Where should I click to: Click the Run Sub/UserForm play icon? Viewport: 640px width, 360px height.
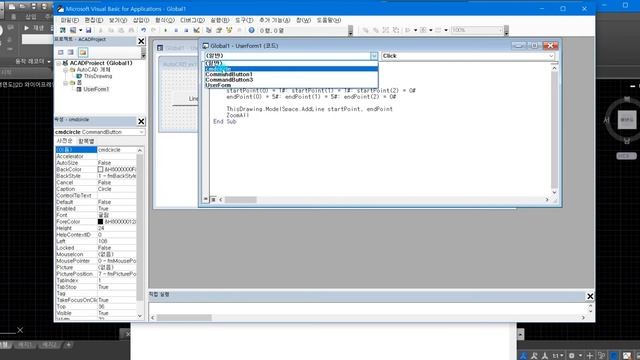[166, 30]
